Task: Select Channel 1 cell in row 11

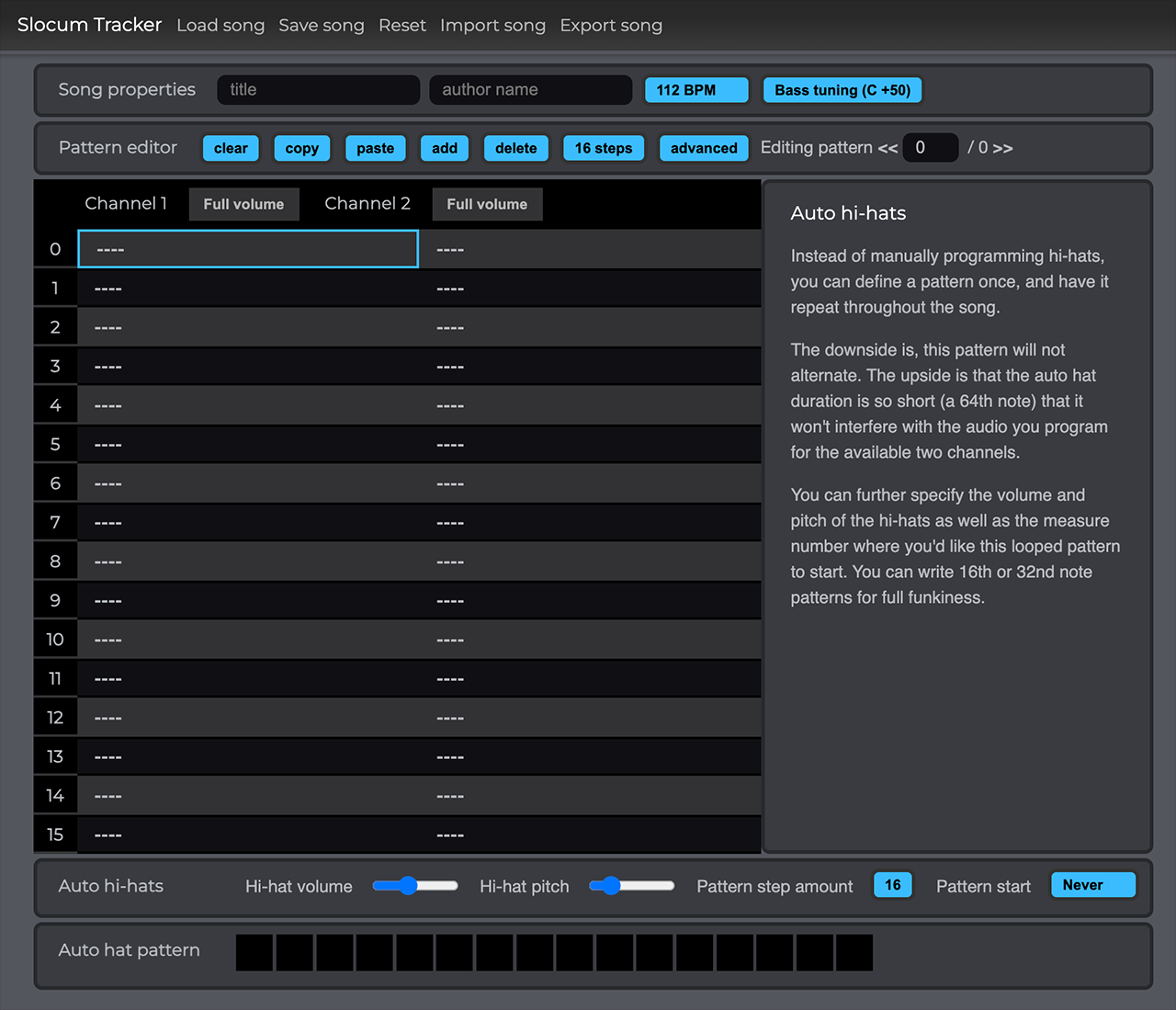Action: click(248, 679)
